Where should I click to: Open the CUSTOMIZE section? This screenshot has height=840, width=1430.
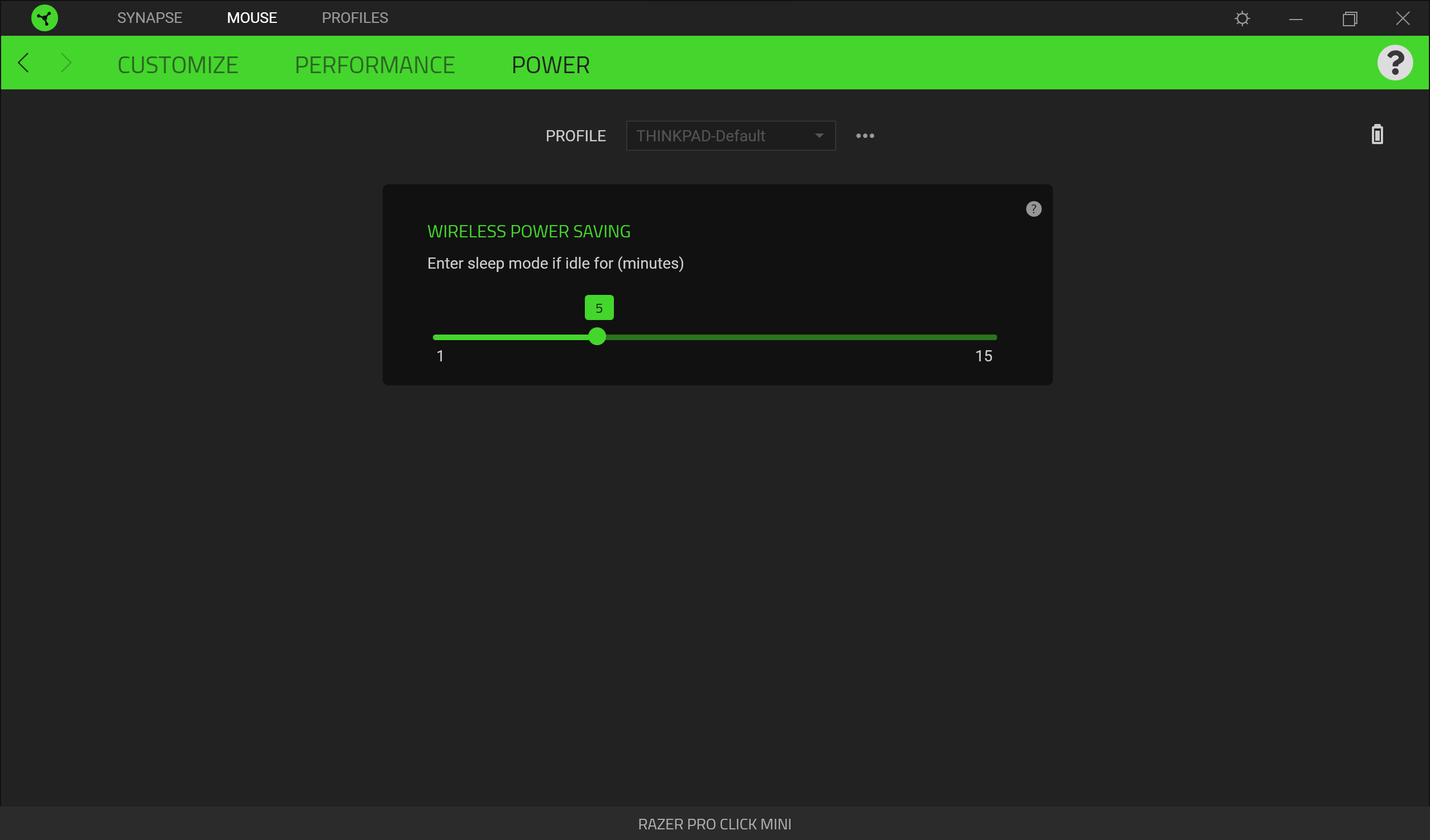178,65
